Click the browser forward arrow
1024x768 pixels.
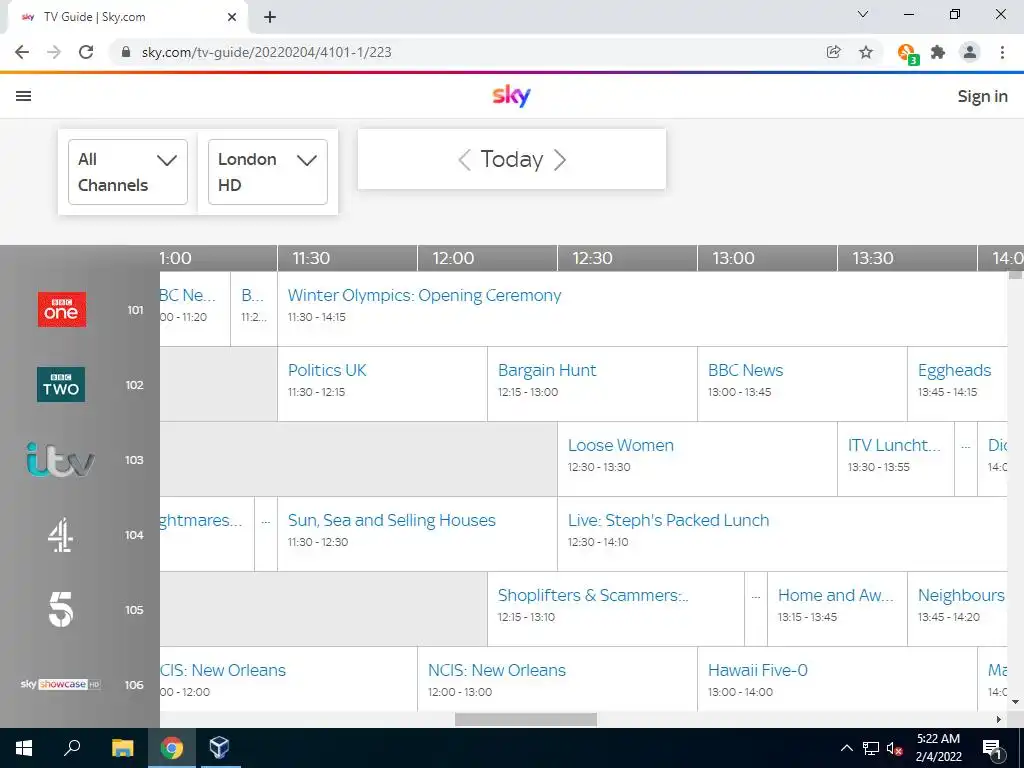point(54,52)
